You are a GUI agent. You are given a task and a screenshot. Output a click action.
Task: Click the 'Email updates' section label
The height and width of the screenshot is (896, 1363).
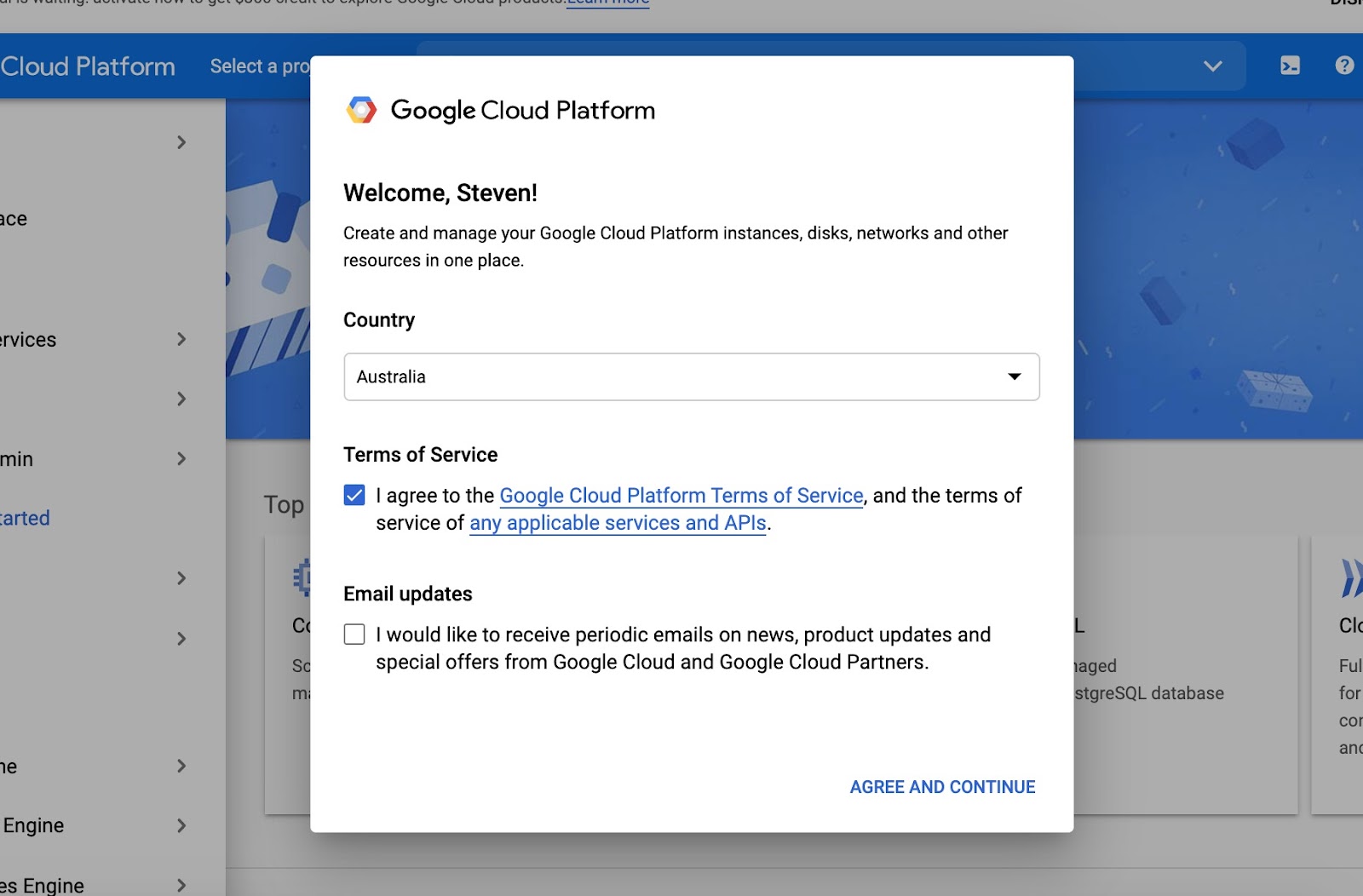(408, 594)
